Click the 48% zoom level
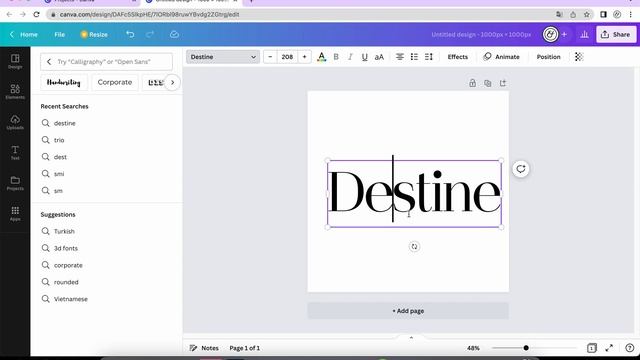640x360 pixels. (473, 348)
